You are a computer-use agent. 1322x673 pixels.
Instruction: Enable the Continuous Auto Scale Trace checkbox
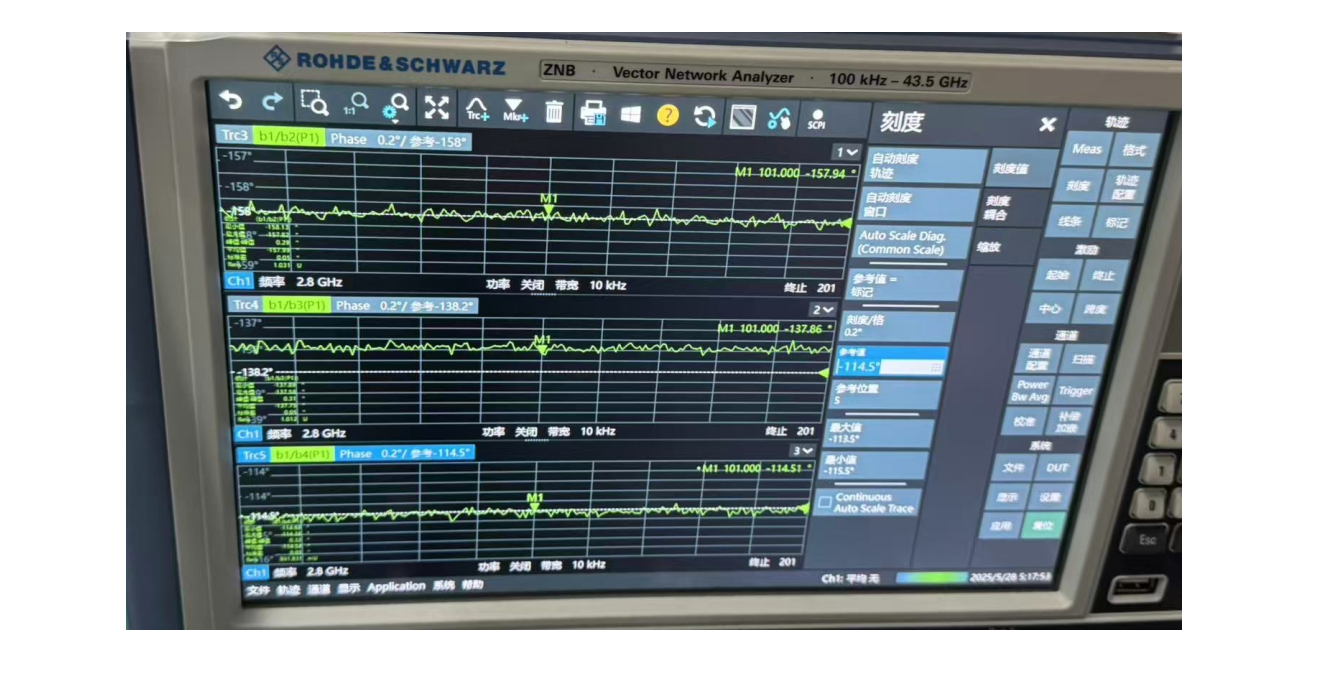pos(825,502)
